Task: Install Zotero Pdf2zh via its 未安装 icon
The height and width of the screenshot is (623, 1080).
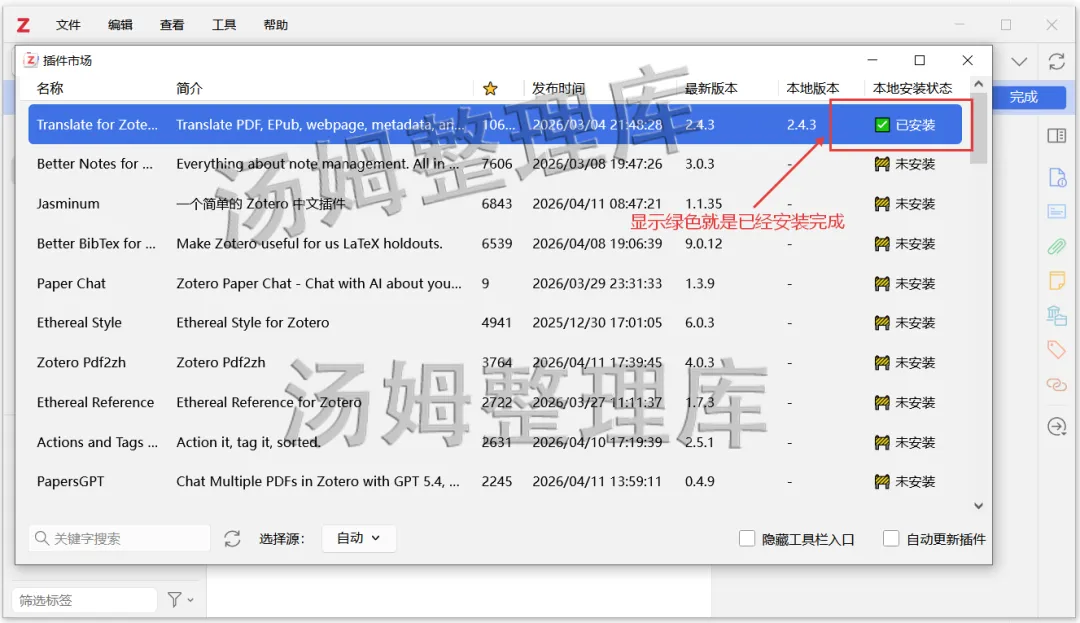Action: tap(882, 363)
